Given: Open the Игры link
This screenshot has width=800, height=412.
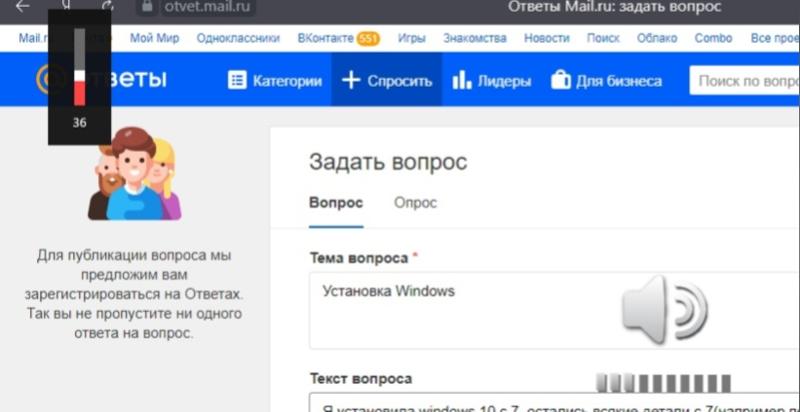Looking at the screenshot, I should (412, 38).
